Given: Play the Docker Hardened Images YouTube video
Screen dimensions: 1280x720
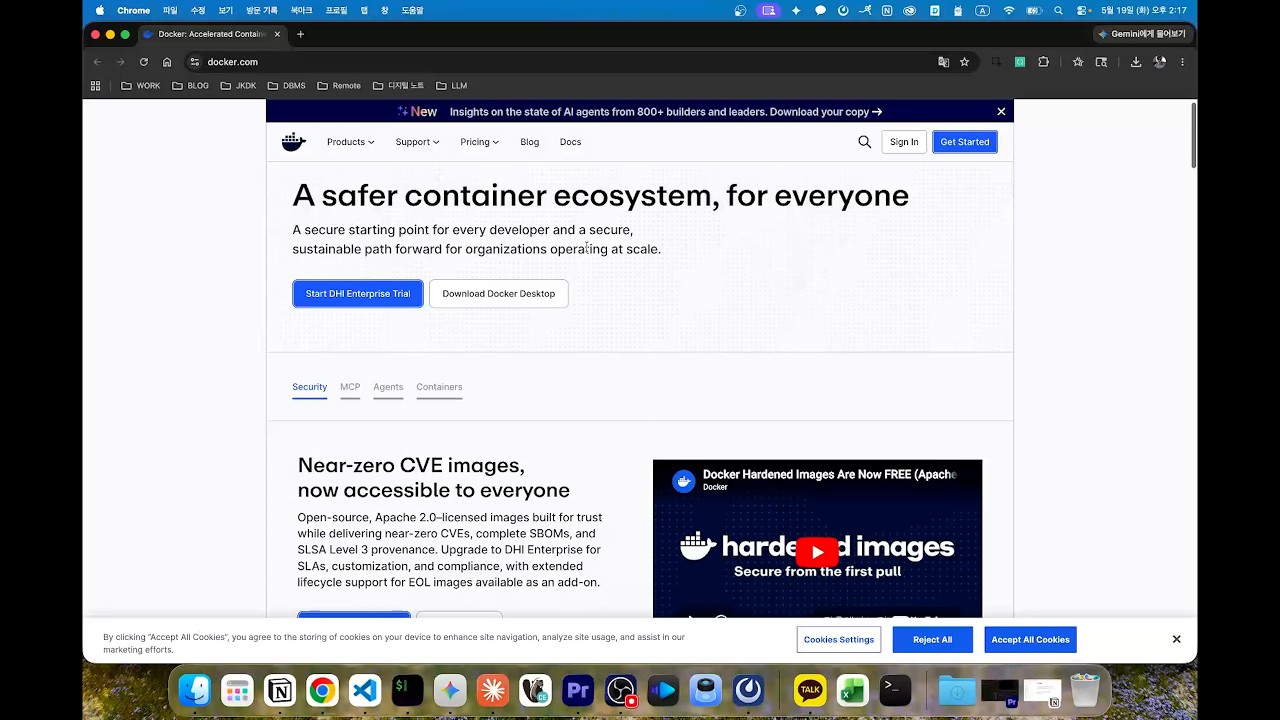Looking at the screenshot, I should pos(817,551).
